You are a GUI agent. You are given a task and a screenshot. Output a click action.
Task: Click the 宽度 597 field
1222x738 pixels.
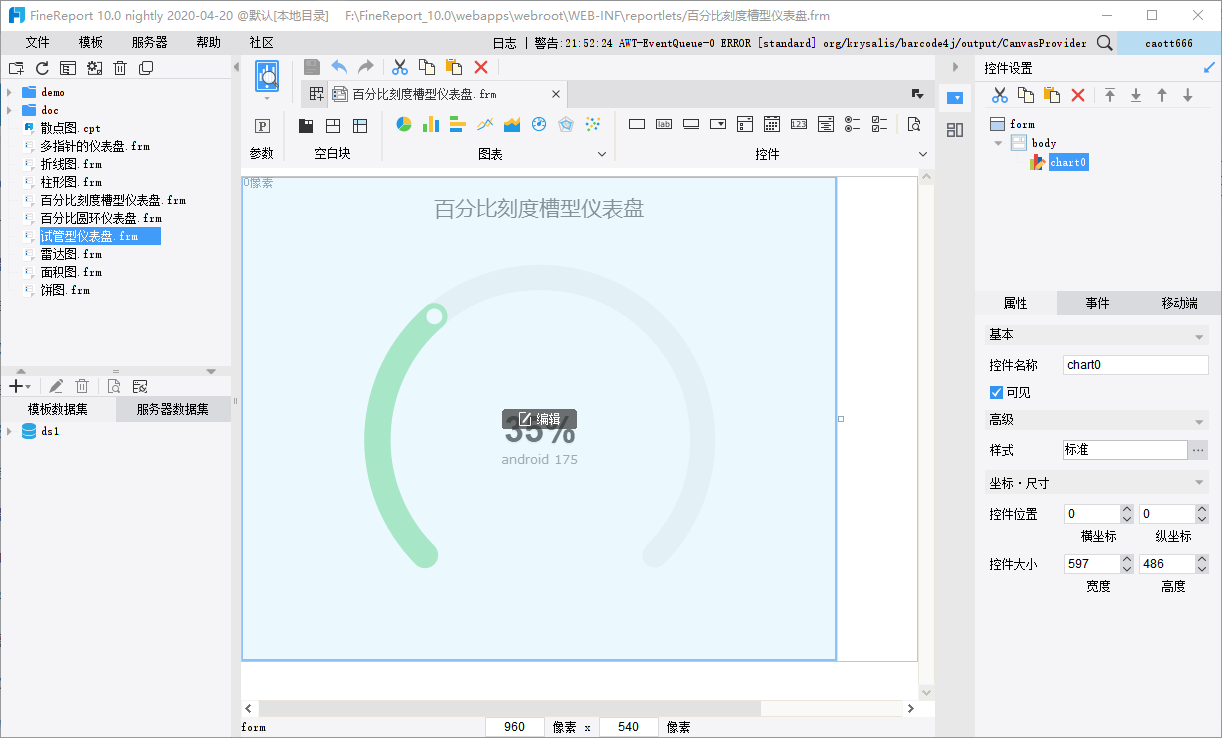pos(1091,564)
